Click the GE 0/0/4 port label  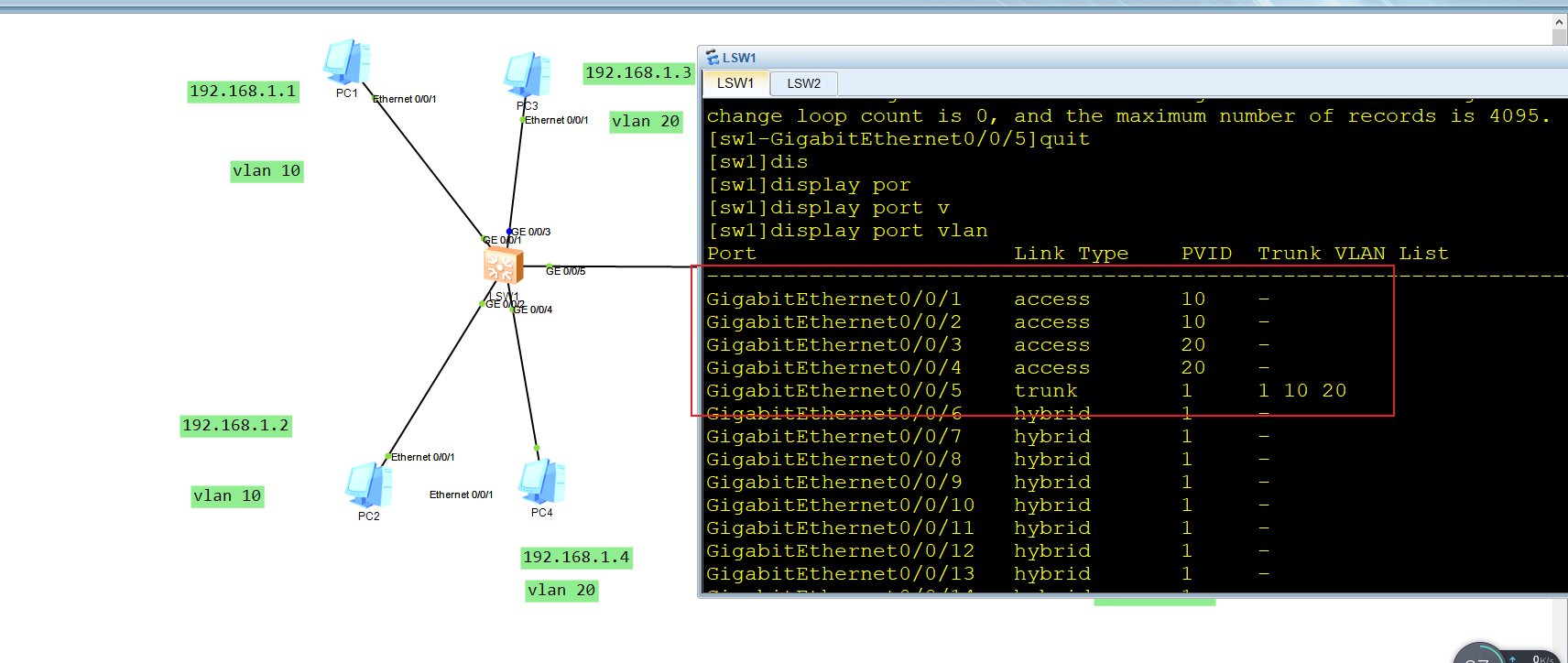pos(533,310)
